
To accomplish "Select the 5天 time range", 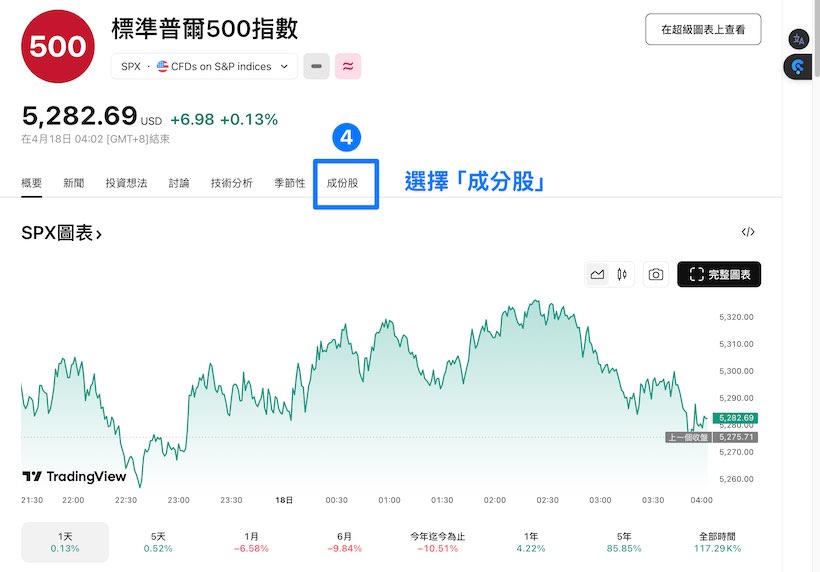I will coord(158,542).
